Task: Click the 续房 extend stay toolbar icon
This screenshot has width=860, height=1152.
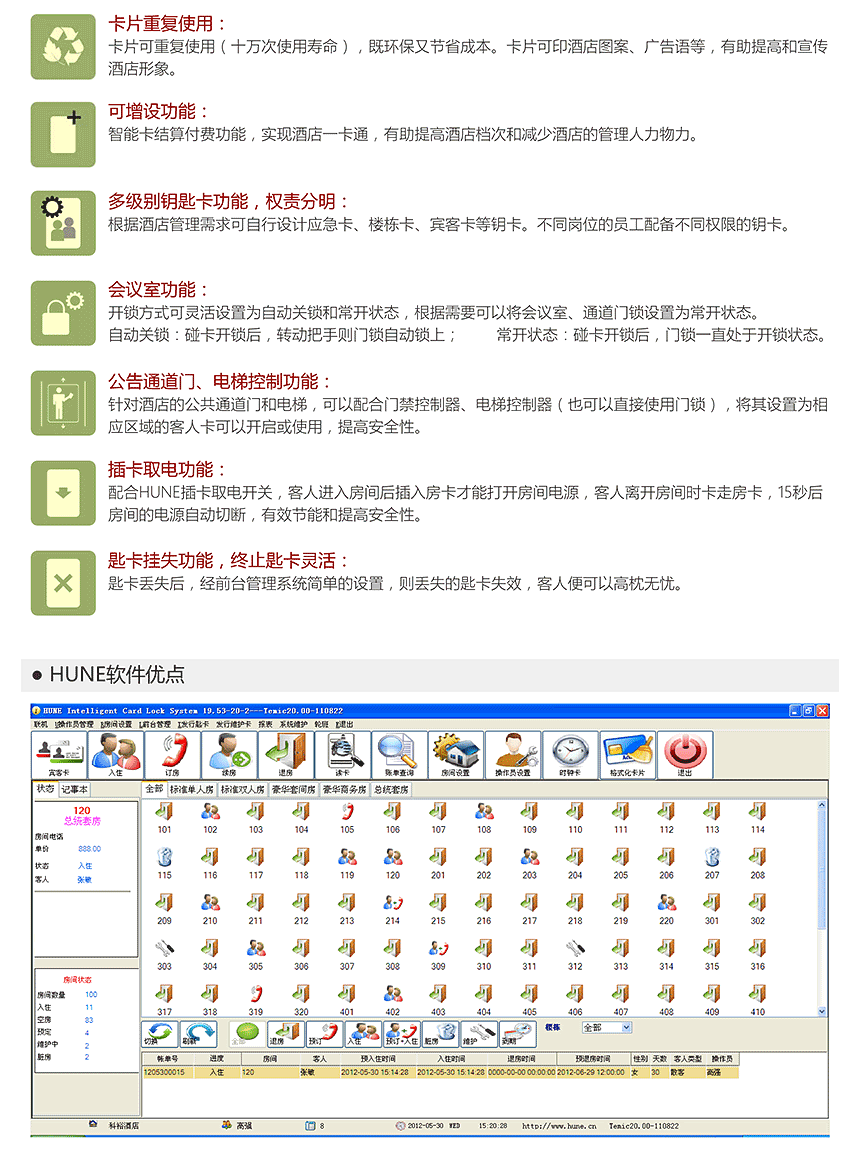Action: pyautogui.click(x=229, y=755)
